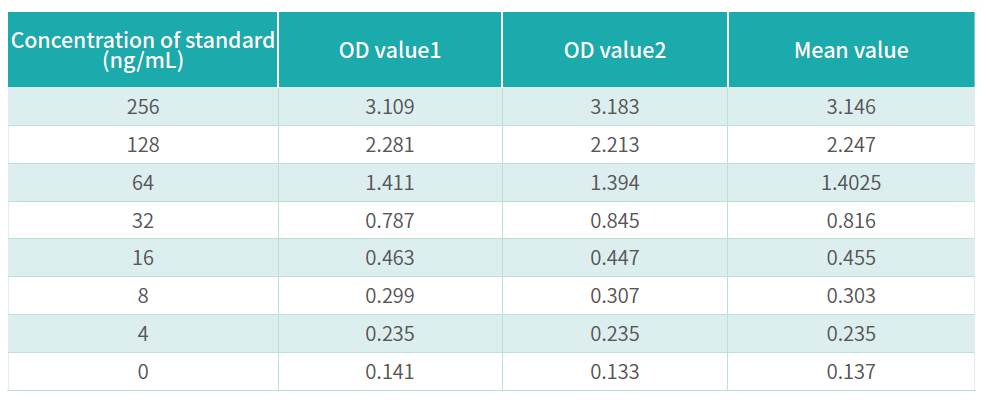Viewport: 986px width, 414px height.
Task: Select the mean value 0.455 cell
Action: coord(851,258)
